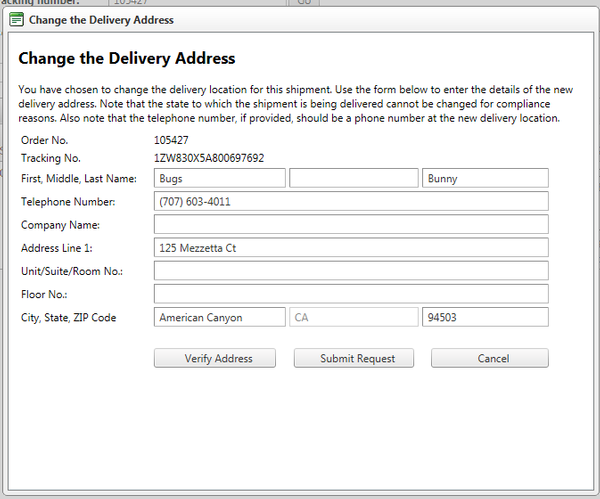
Task: Submit the request with Submit Request button
Action: [x=354, y=358]
